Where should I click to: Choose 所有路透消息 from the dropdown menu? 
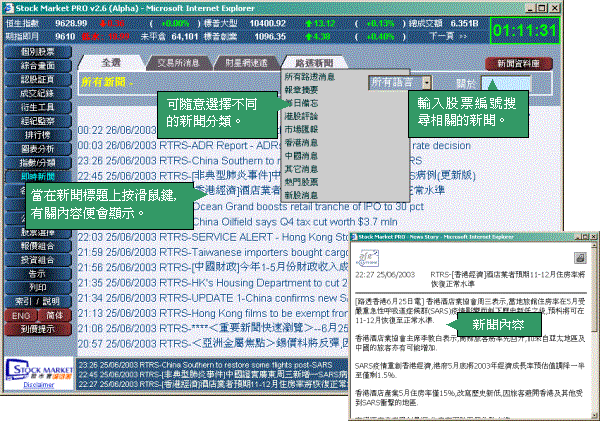click(x=310, y=77)
